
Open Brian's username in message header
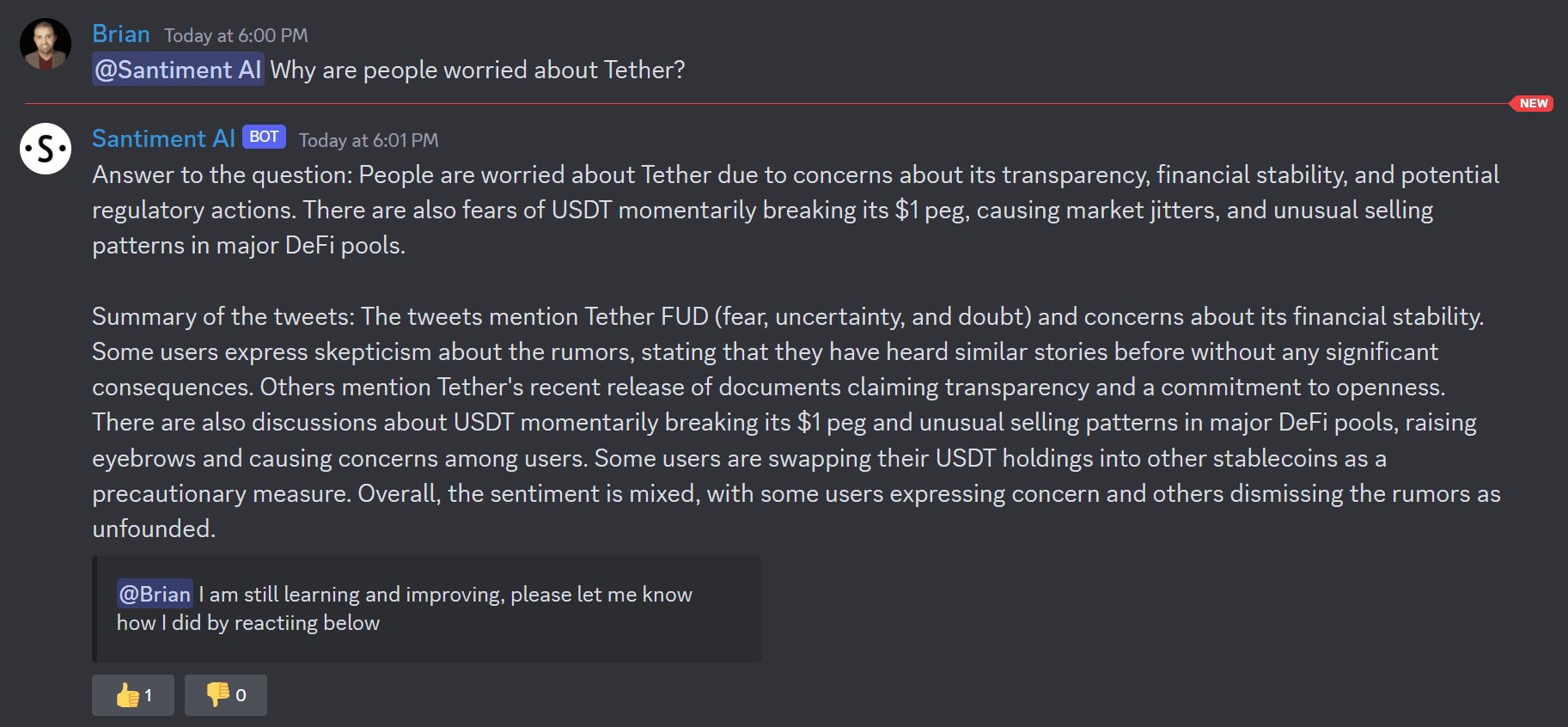click(x=121, y=34)
